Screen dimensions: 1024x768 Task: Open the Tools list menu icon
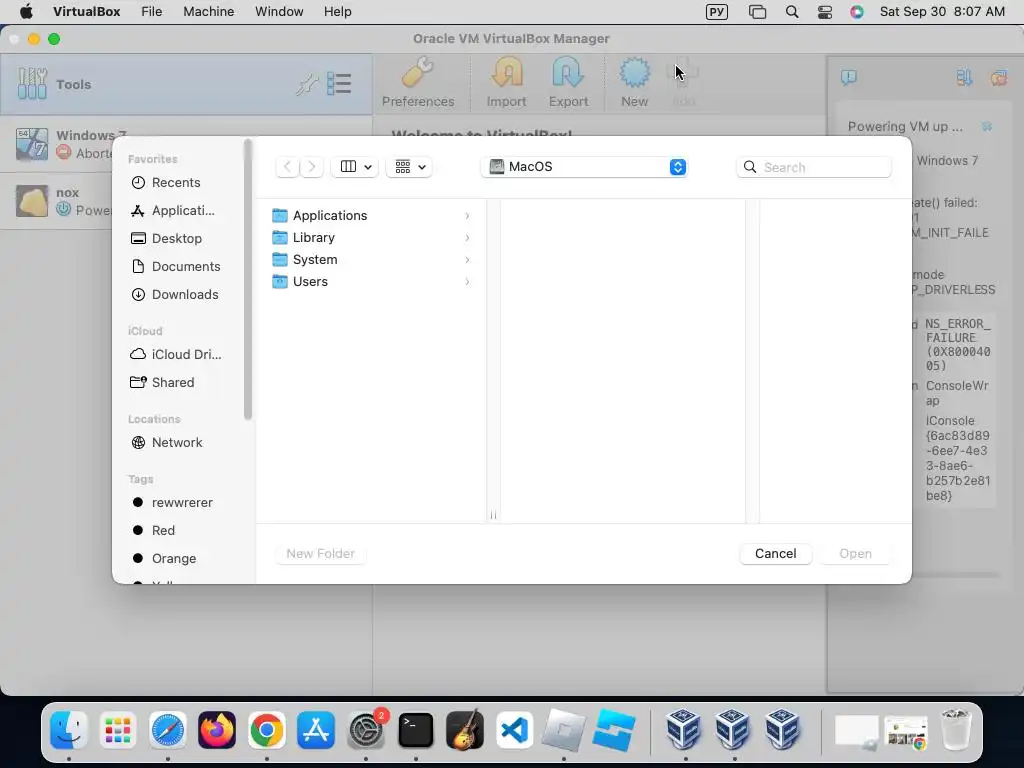click(x=339, y=84)
